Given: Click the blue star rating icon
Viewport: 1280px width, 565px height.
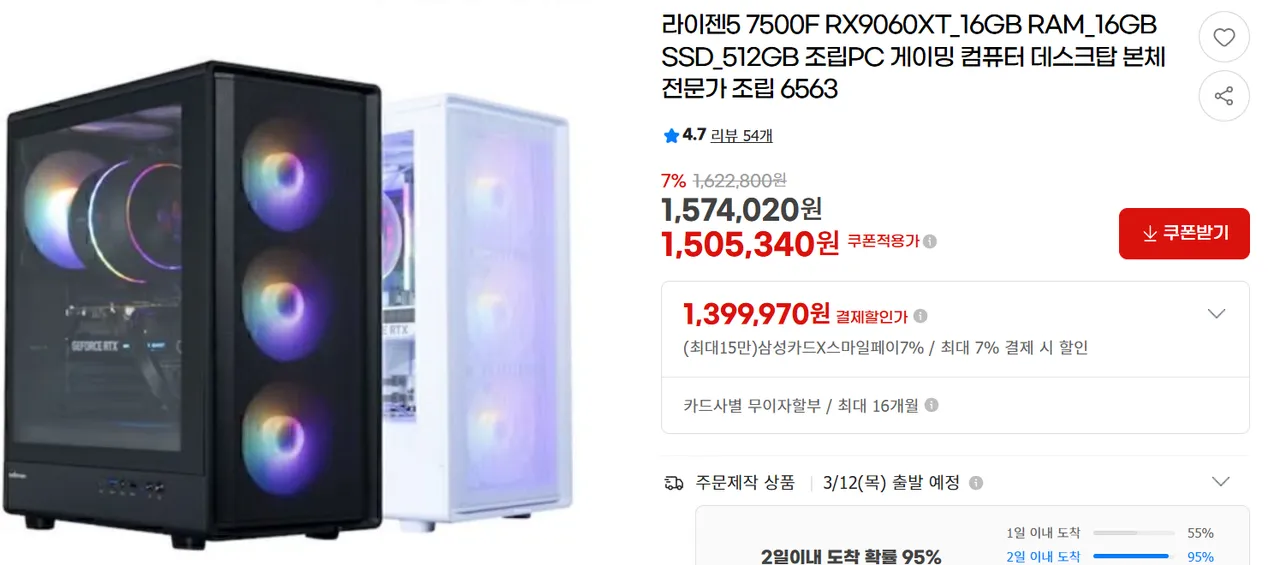Looking at the screenshot, I should click(670, 135).
